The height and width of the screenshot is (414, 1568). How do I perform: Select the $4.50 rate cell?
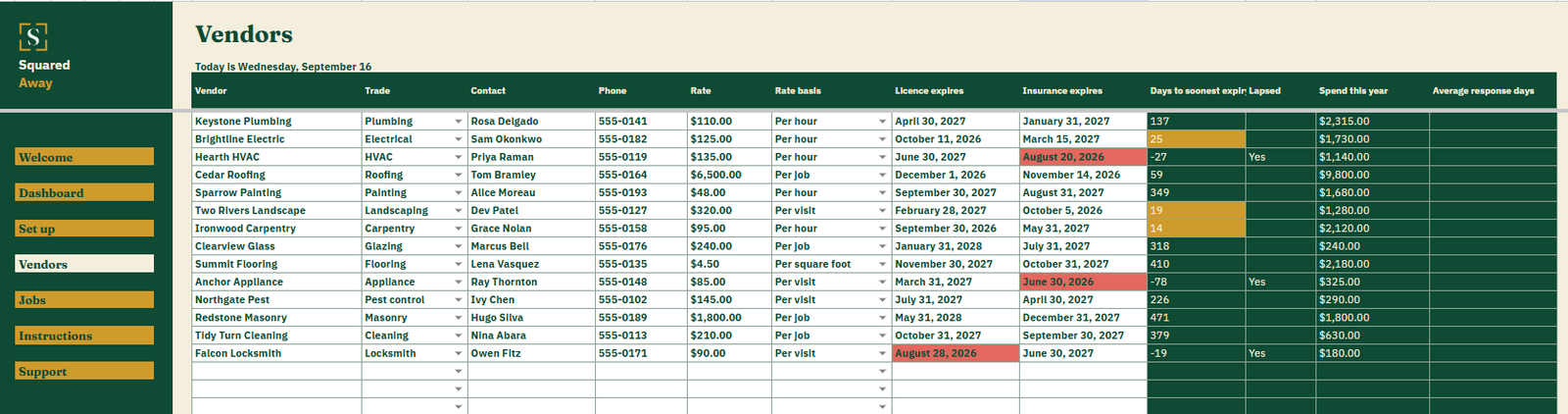[729, 264]
